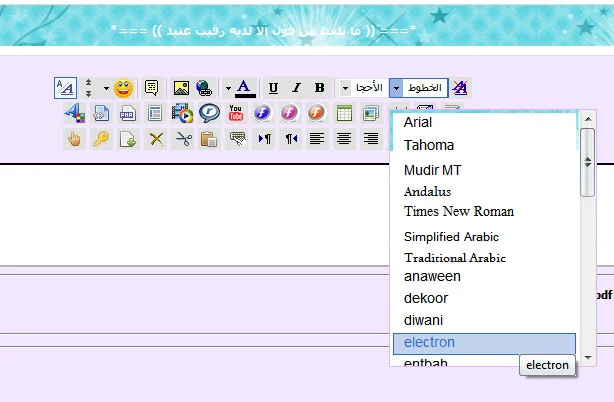Click the insert image icon
614x402 pixels.
[x=181, y=88]
